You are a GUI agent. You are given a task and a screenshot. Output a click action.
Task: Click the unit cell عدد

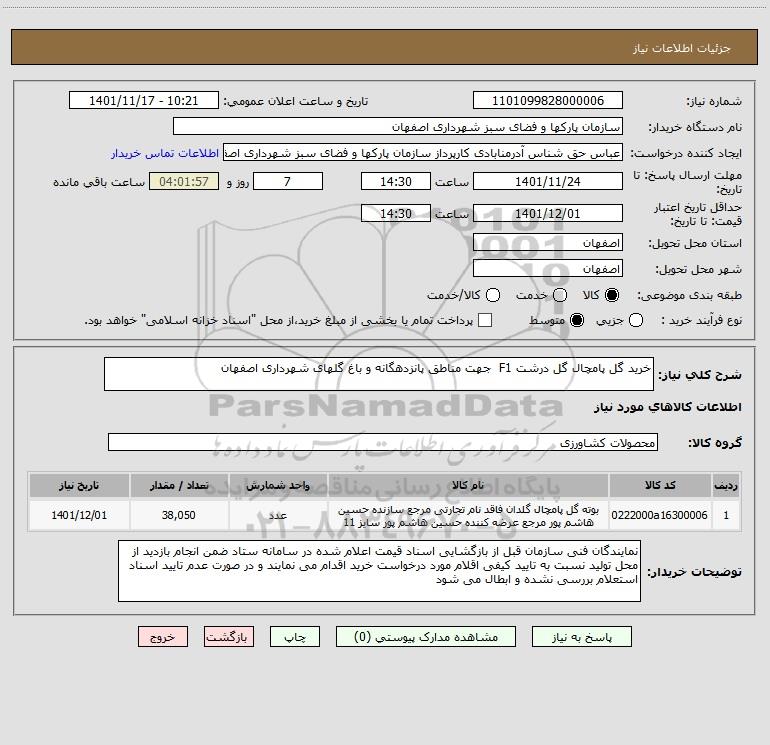(x=278, y=515)
